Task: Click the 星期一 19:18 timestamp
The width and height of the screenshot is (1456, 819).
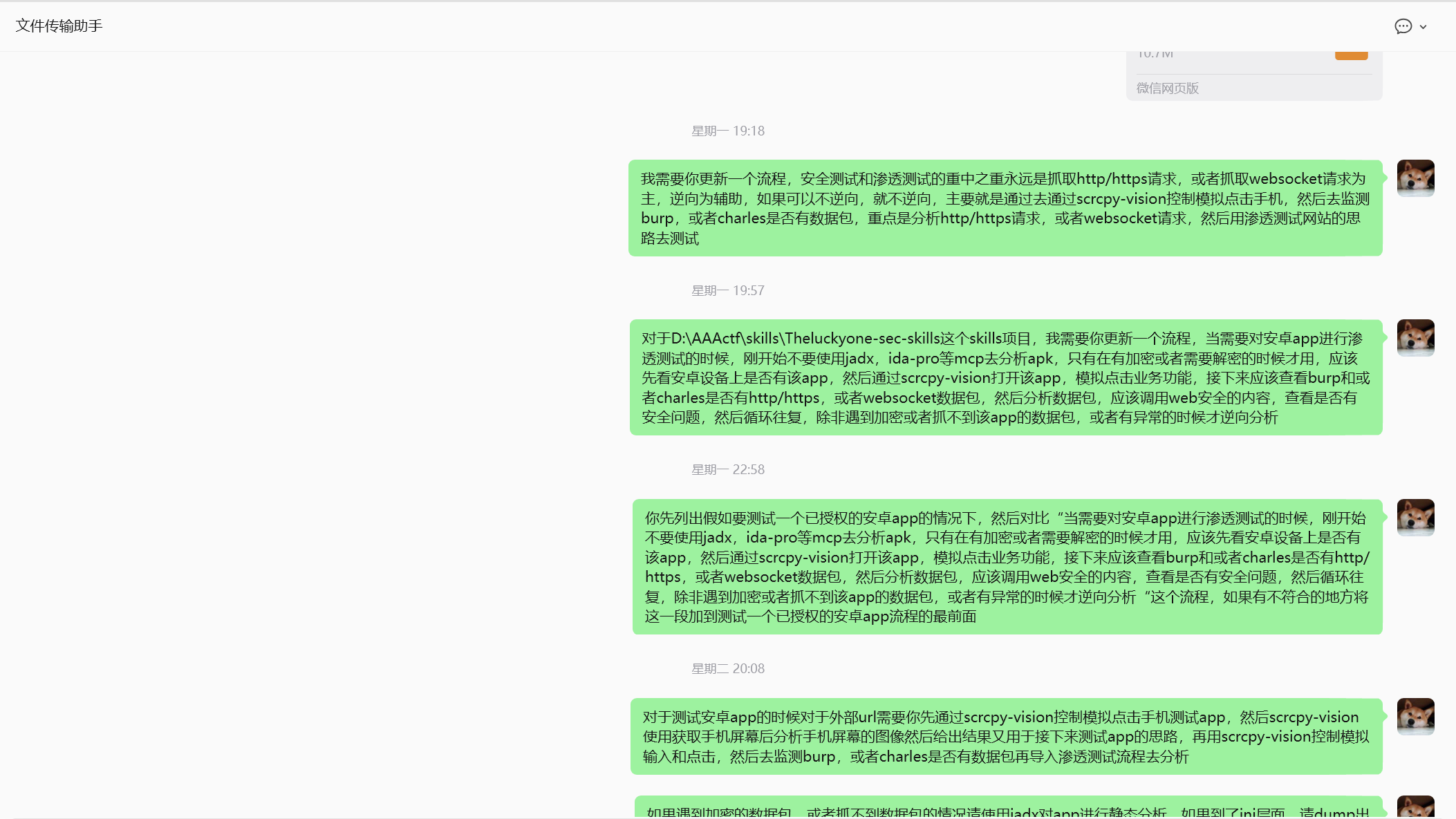Action: [x=728, y=131]
